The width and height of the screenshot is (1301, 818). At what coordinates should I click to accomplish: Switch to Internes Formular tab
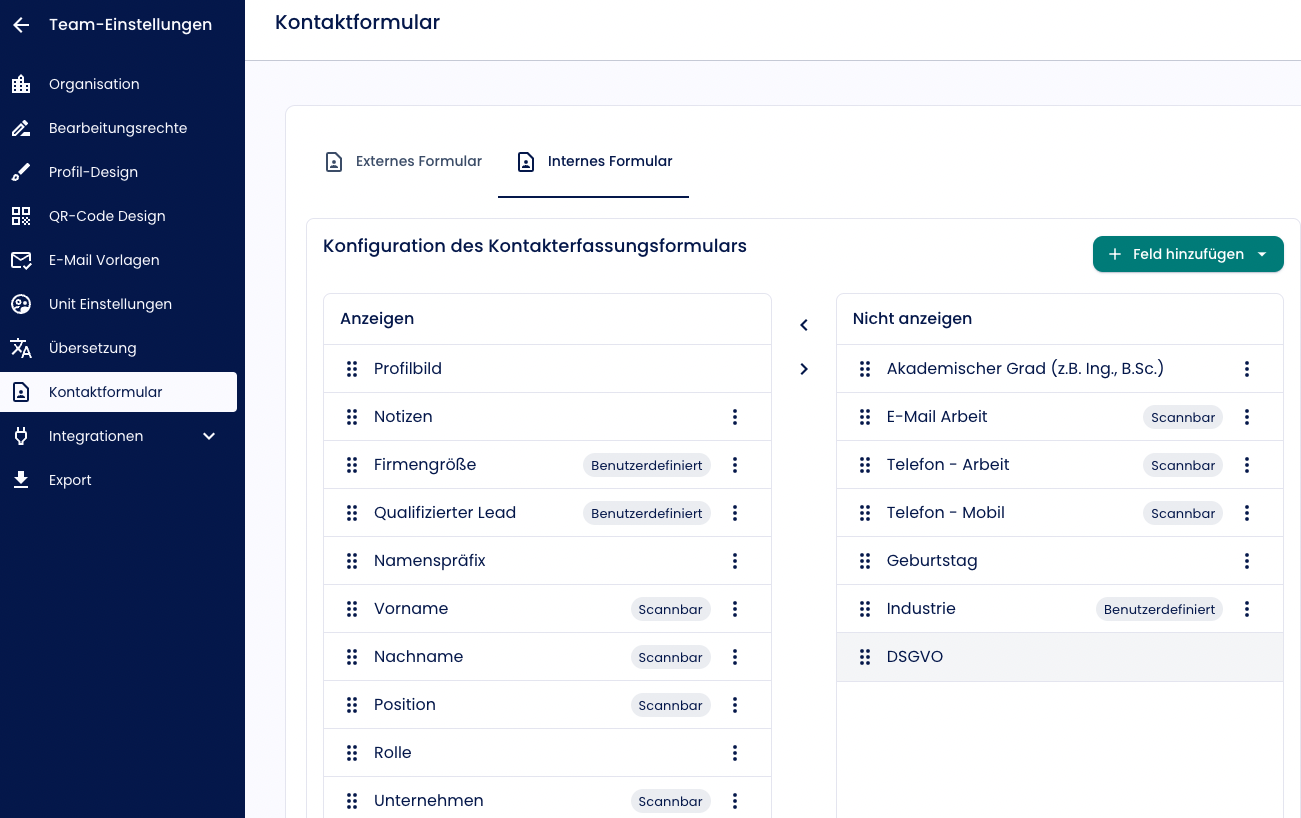pos(594,161)
